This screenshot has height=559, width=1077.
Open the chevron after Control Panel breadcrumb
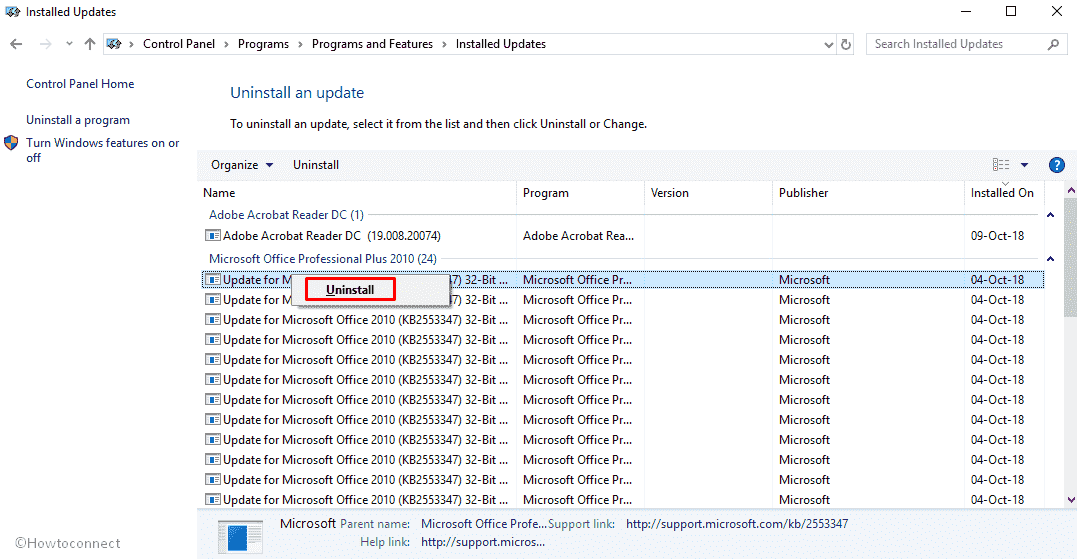[x=227, y=44]
